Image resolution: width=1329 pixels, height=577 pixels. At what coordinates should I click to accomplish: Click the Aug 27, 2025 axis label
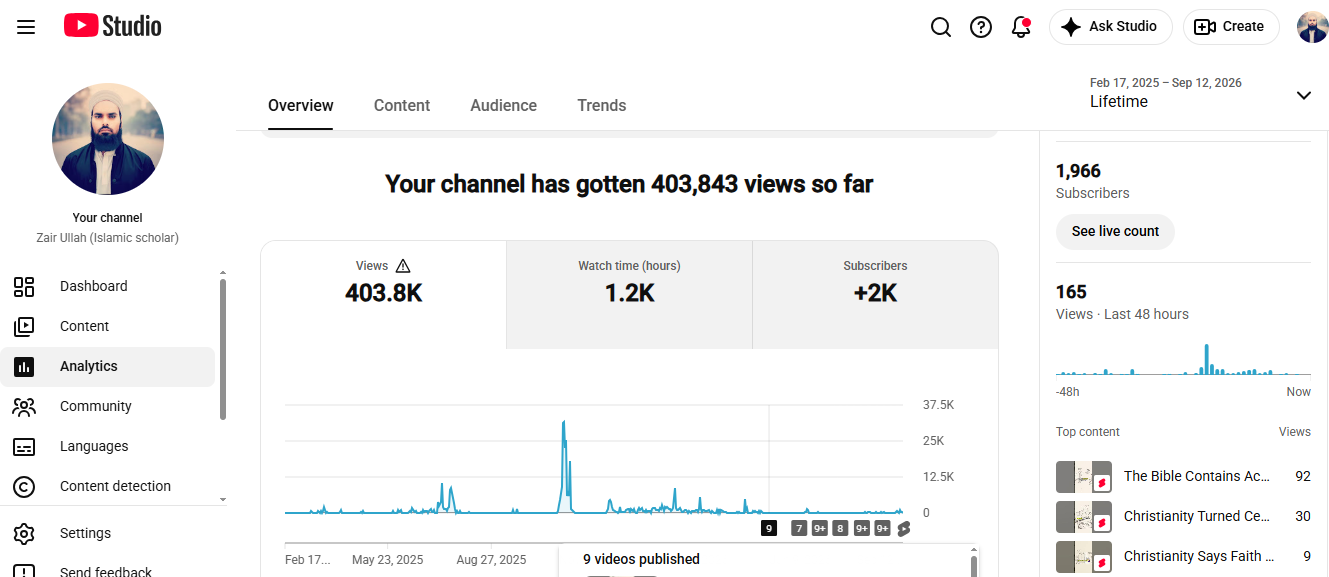491,560
